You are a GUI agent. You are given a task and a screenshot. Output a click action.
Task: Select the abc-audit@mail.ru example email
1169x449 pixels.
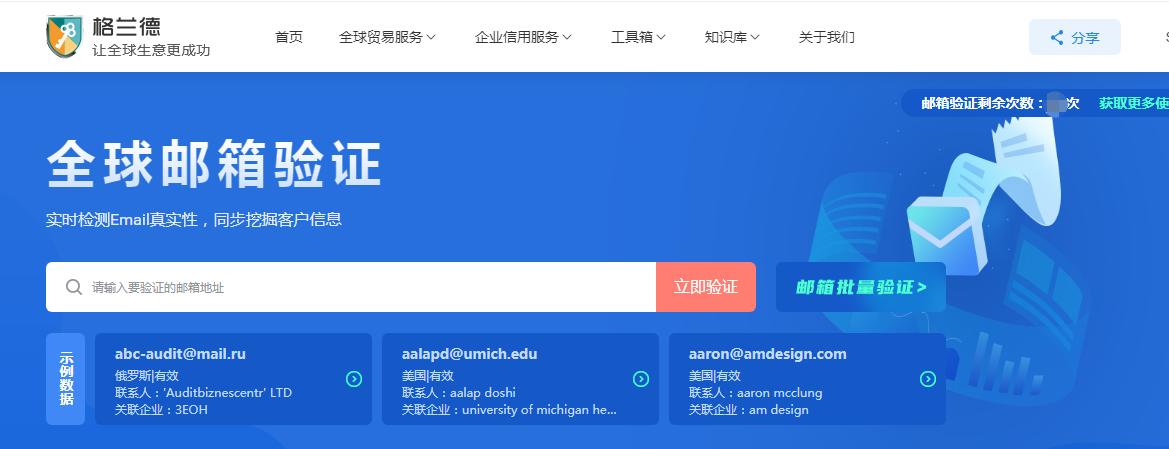pos(180,354)
